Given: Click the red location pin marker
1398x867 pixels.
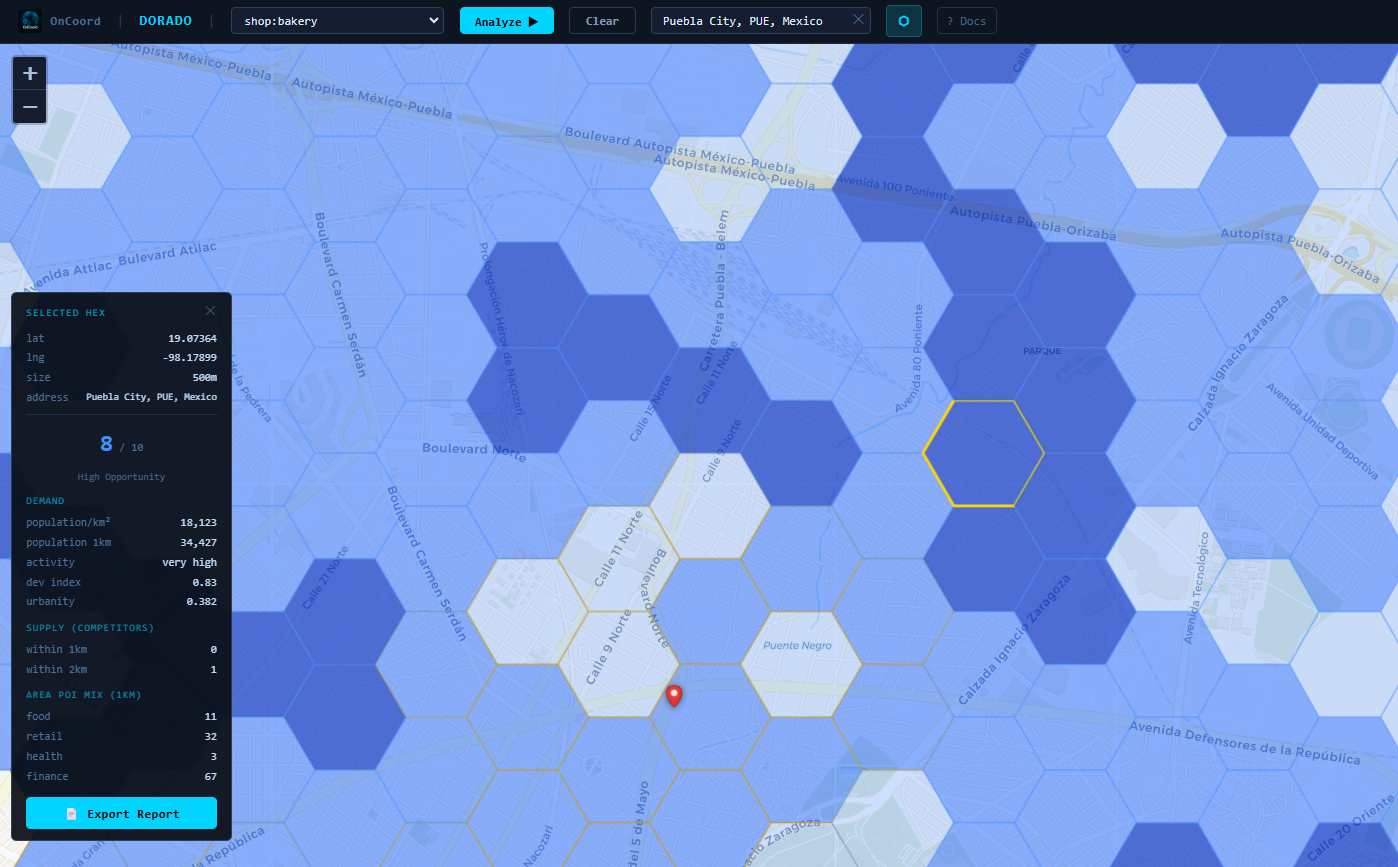Looking at the screenshot, I should [674, 696].
